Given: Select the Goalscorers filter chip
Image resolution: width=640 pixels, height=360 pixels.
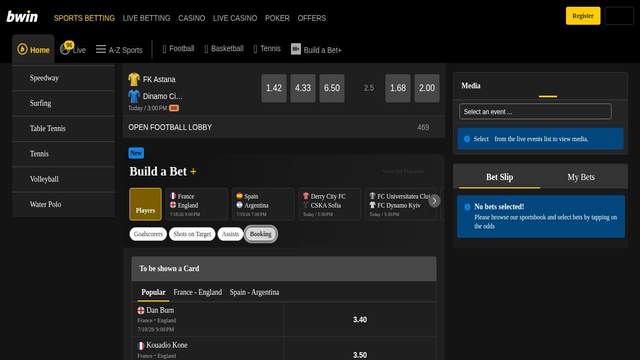Looking at the screenshot, I should (148, 234).
